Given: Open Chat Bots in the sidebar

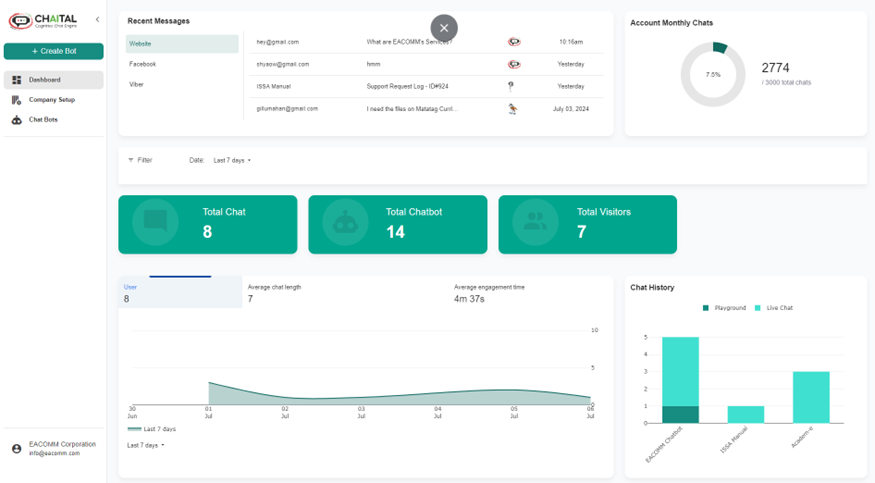Looking at the screenshot, I should click(x=54, y=119).
